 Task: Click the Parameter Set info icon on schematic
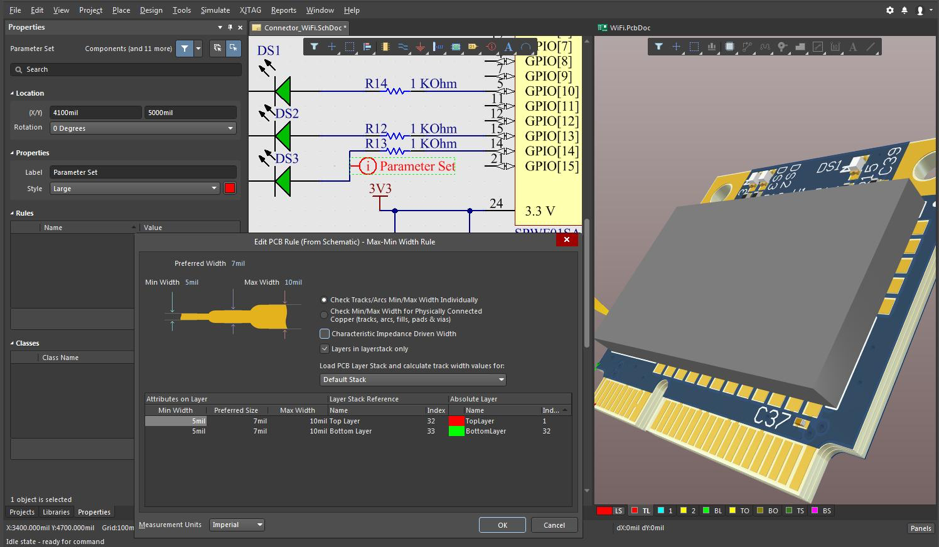click(x=368, y=166)
